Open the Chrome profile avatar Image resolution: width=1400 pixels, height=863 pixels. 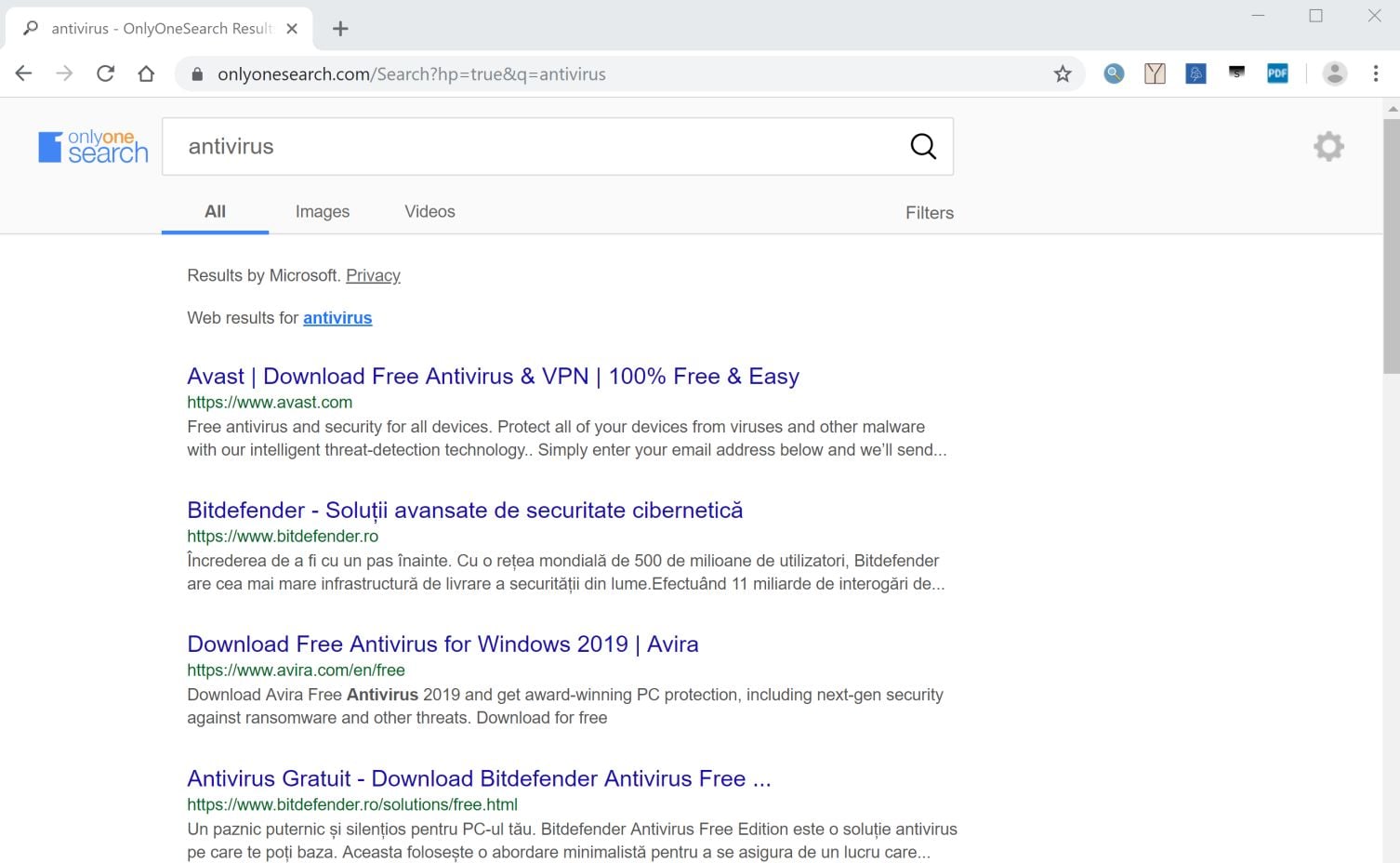(1334, 74)
